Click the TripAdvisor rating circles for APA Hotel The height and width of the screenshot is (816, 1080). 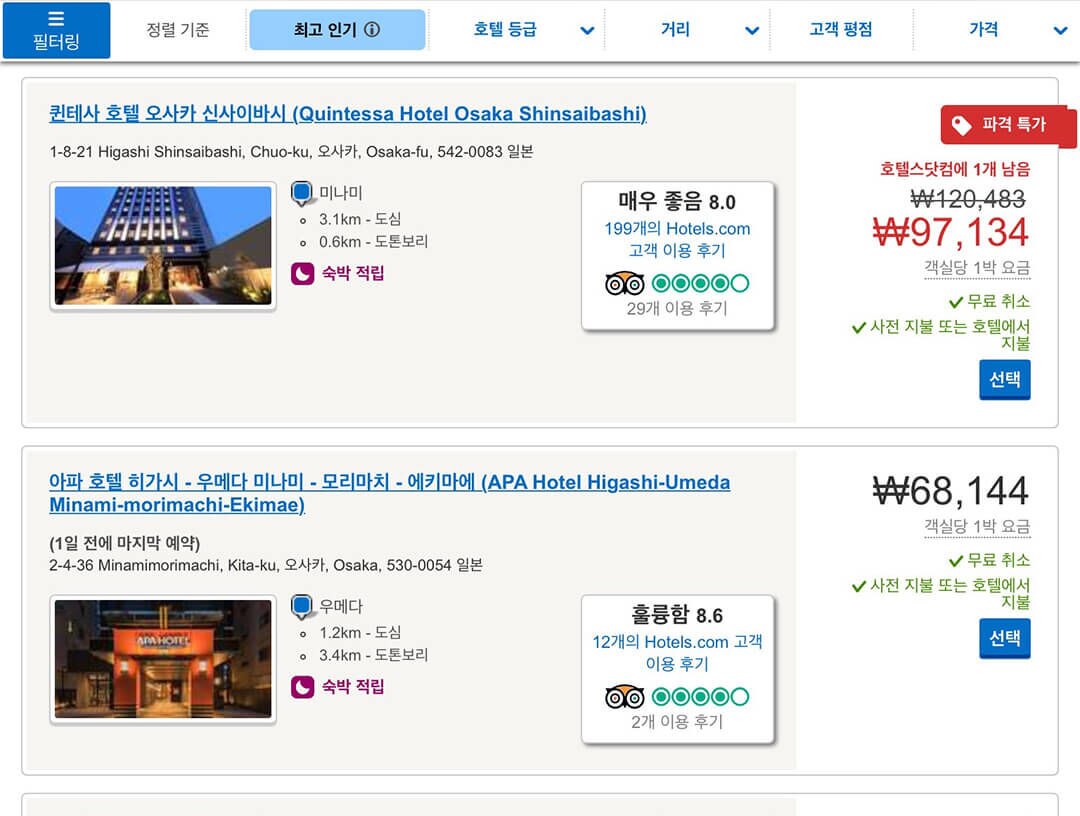coord(700,696)
